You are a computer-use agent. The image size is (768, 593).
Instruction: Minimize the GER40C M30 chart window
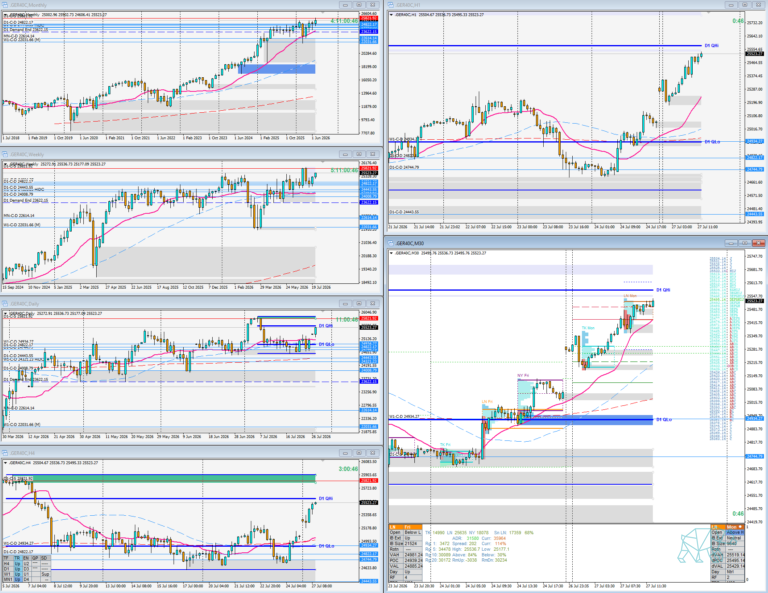tap(731, 243)
